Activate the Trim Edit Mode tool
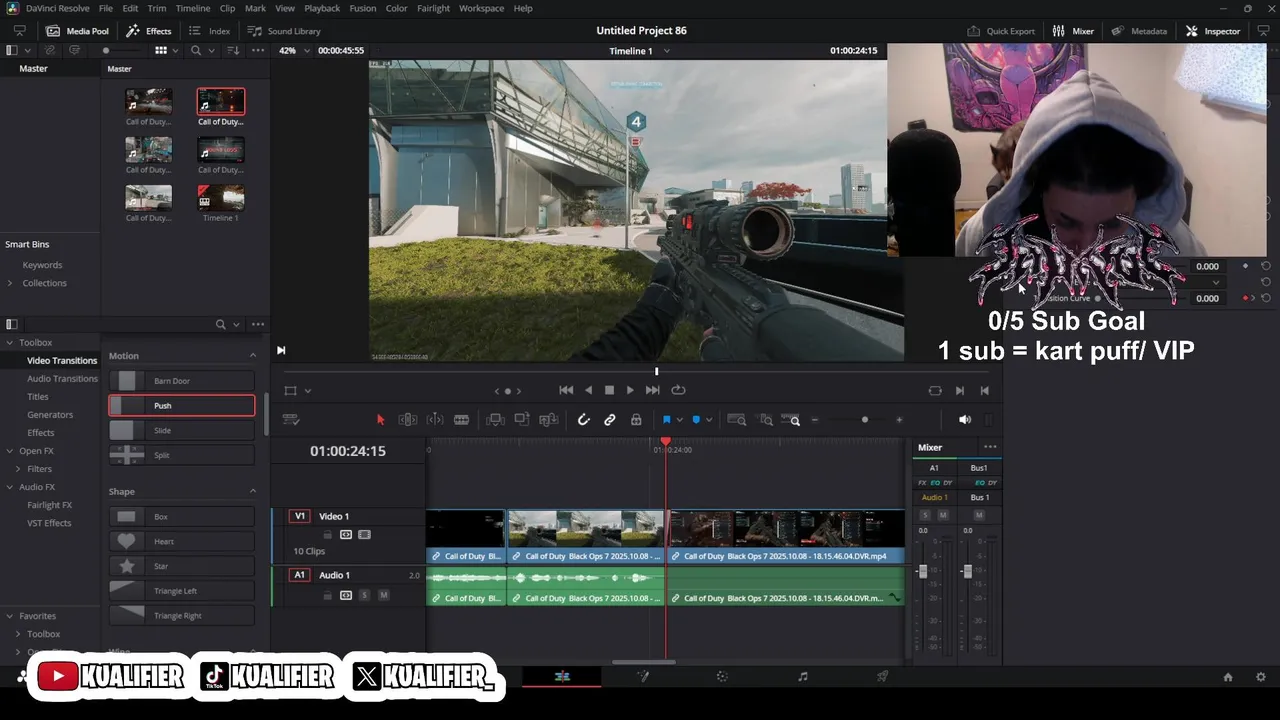Image resolution: width=1280 pixels, height=720 pixels. [408, 420]
